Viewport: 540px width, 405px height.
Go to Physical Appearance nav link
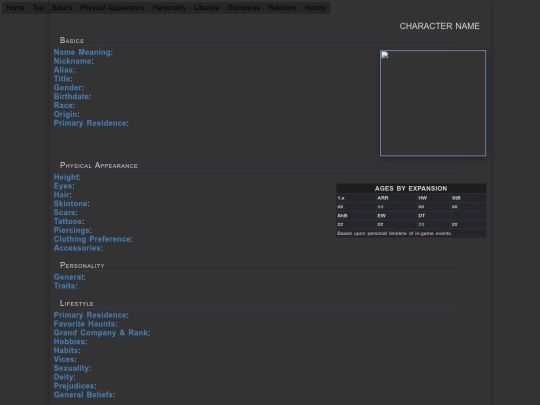tap(112, 8)
